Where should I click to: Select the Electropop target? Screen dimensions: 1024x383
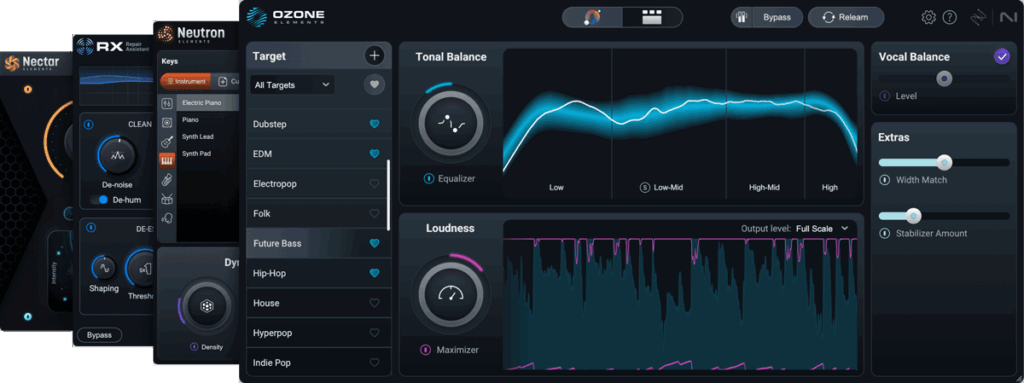click(x=318, y=184)
